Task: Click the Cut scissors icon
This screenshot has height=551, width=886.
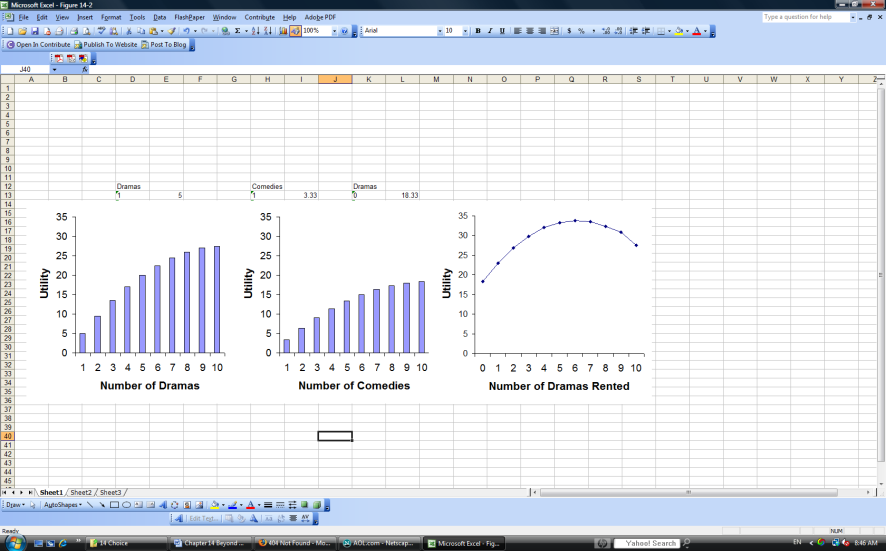Action: coord(129,31)
